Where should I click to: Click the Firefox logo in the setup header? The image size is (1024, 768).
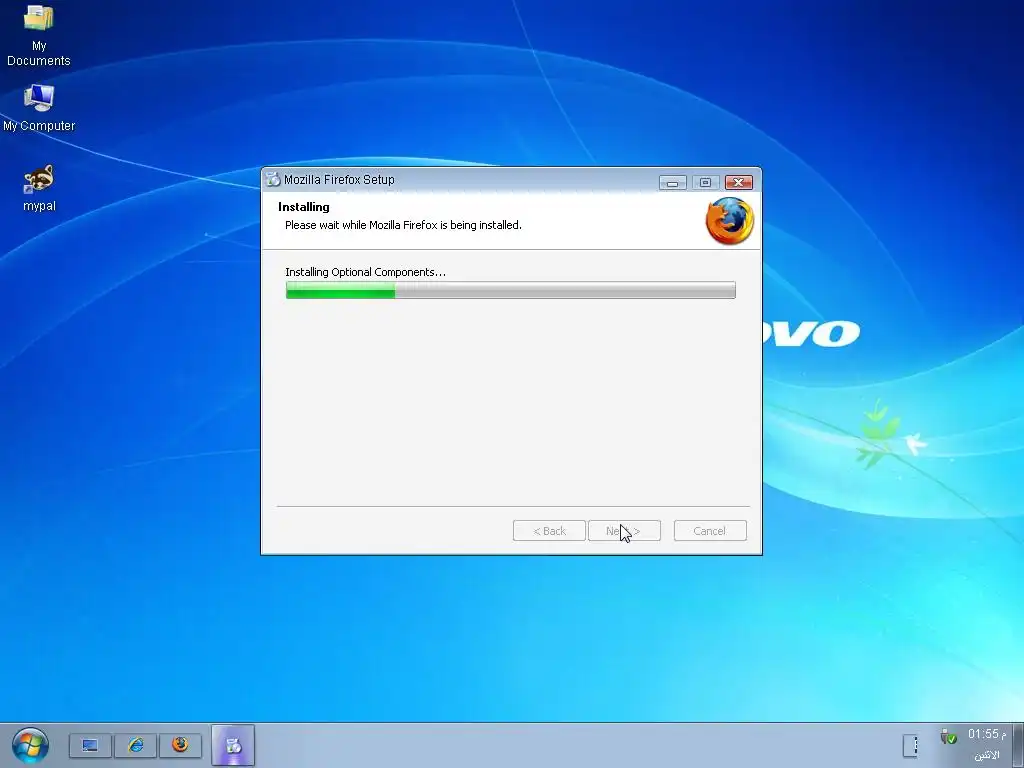(x=729, y=221)
